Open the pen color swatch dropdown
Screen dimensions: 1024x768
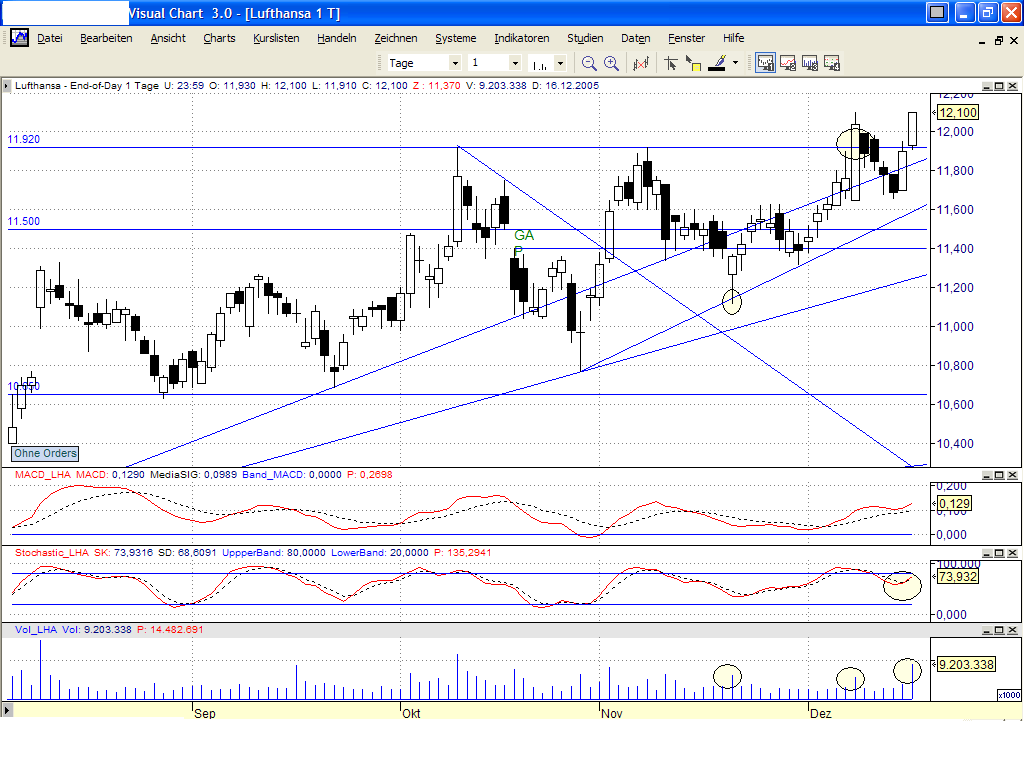pos(735,62)
